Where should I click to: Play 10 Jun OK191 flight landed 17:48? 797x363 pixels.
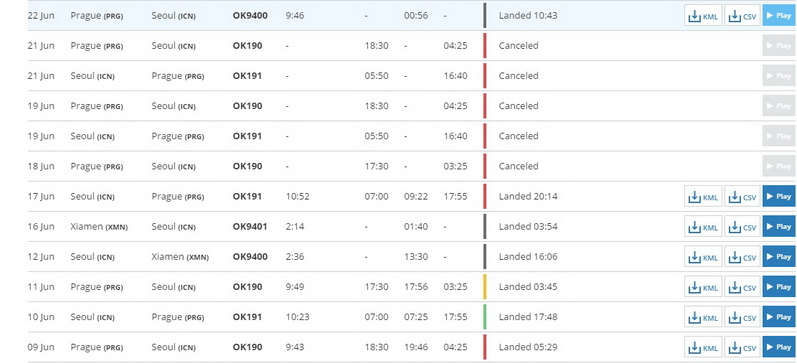(x=779, y=317)
